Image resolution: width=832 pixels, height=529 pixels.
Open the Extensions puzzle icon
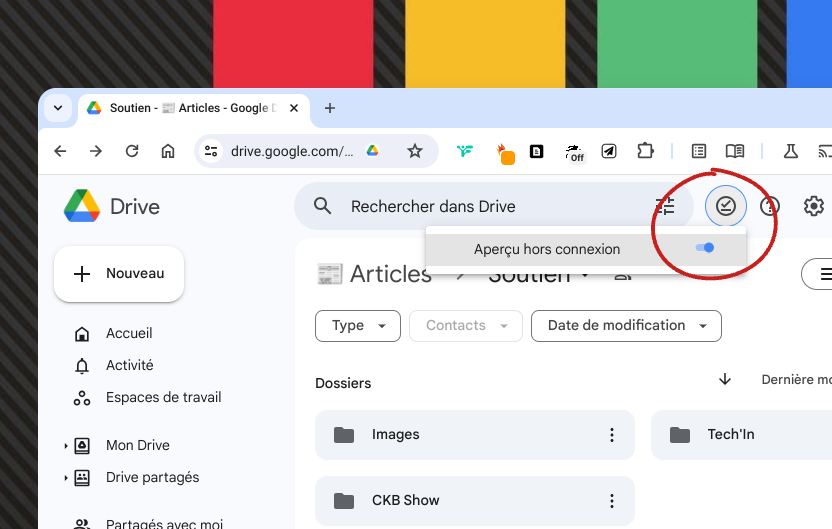point(645,151)
